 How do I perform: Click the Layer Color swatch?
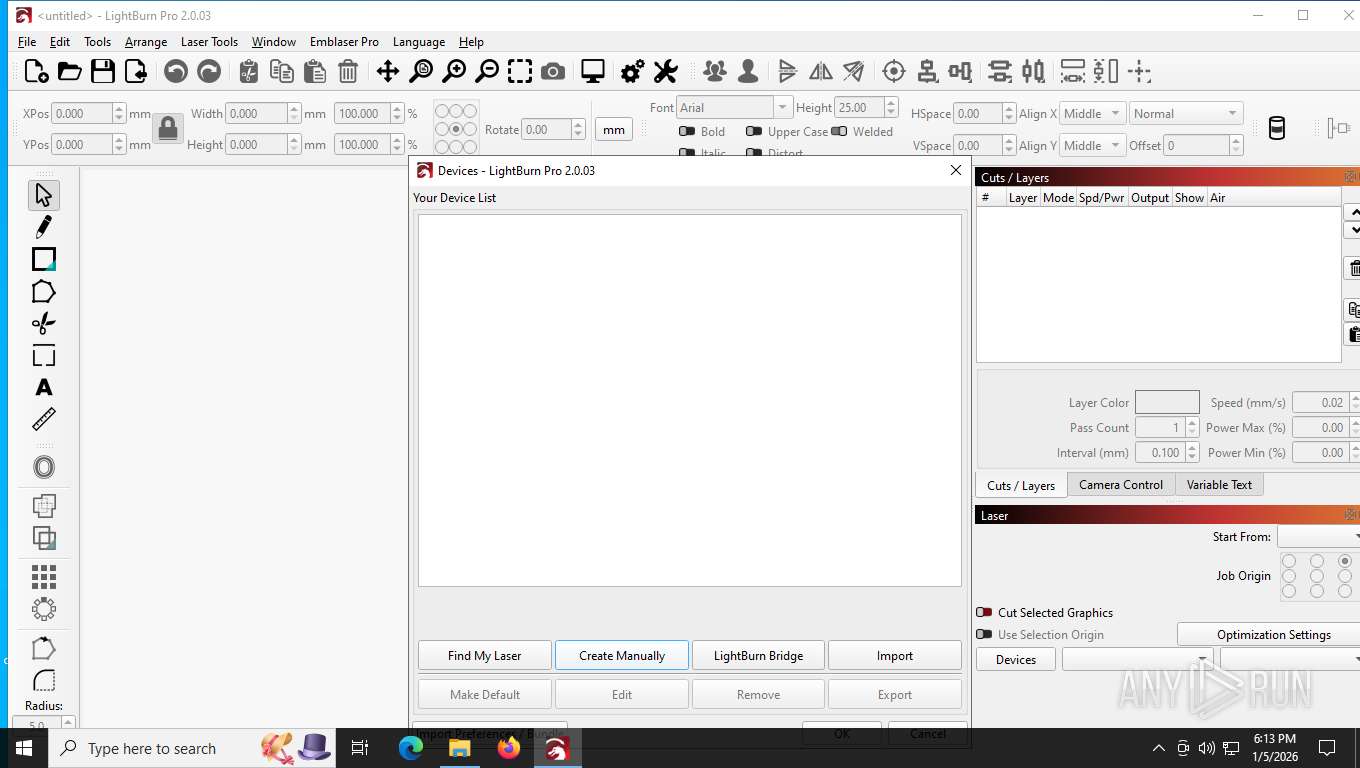click(x=1167, y=402)
